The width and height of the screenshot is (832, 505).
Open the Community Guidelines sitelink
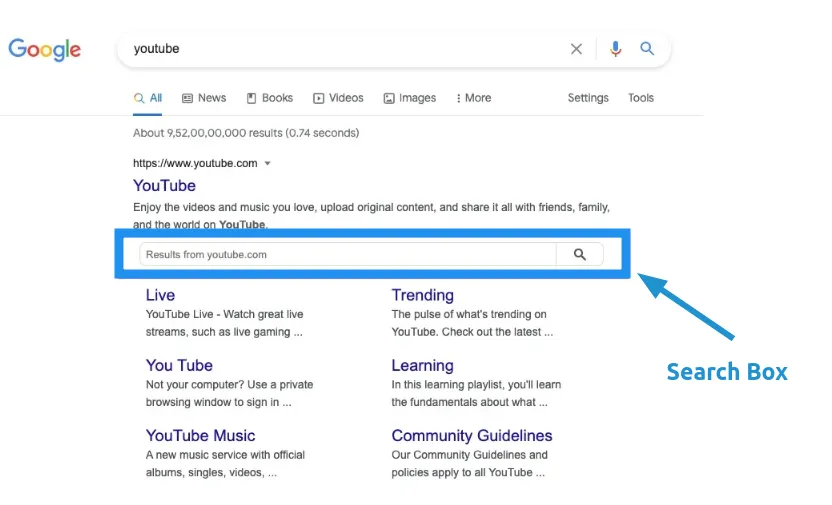(x=472, y=436)
